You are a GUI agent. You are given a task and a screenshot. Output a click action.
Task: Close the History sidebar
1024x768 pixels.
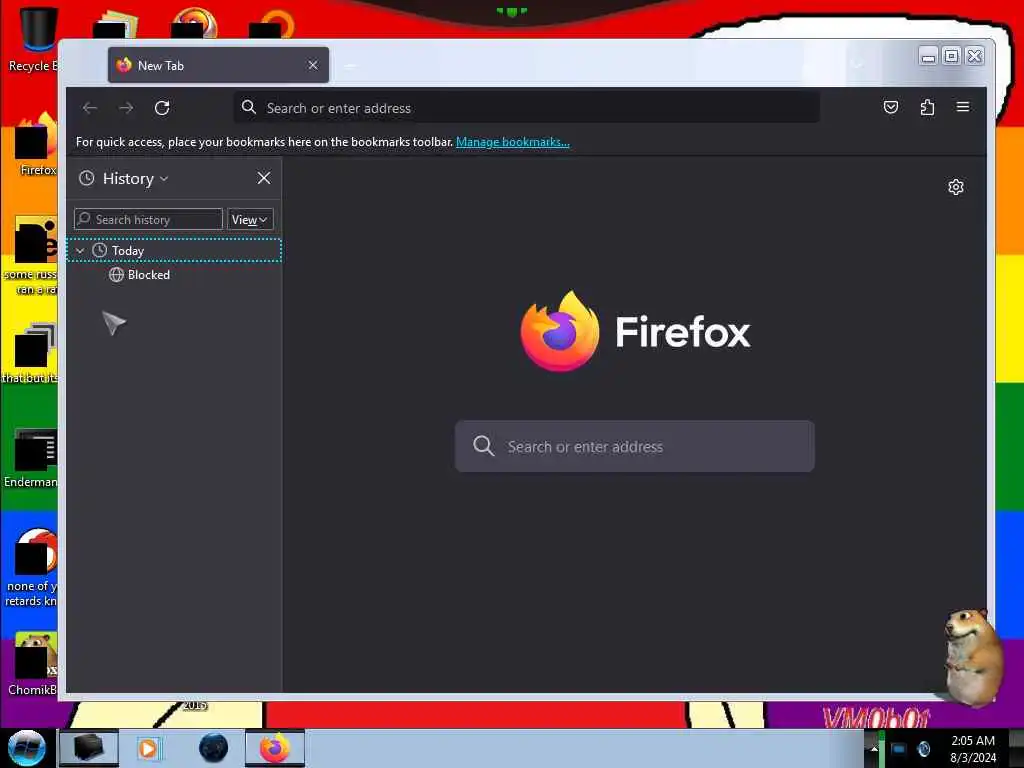tap(264, 178)
